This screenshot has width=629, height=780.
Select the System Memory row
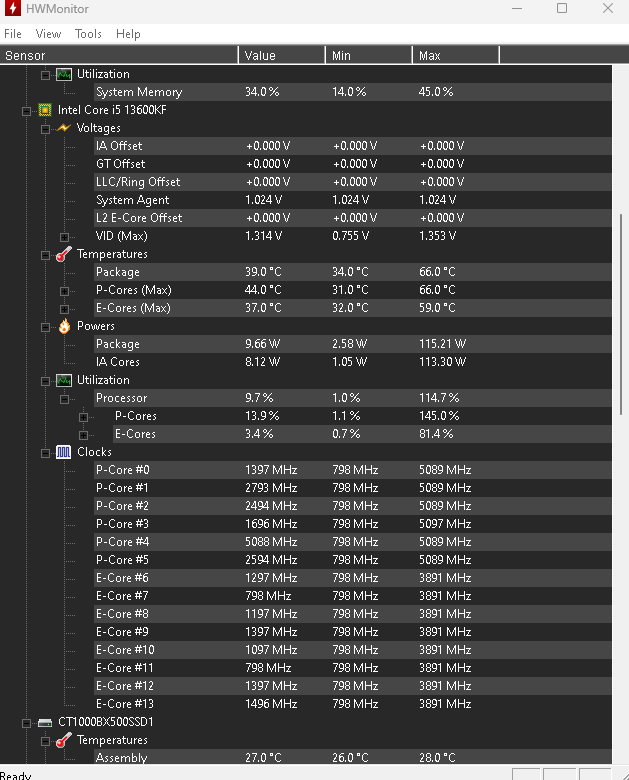pos(353,92)
